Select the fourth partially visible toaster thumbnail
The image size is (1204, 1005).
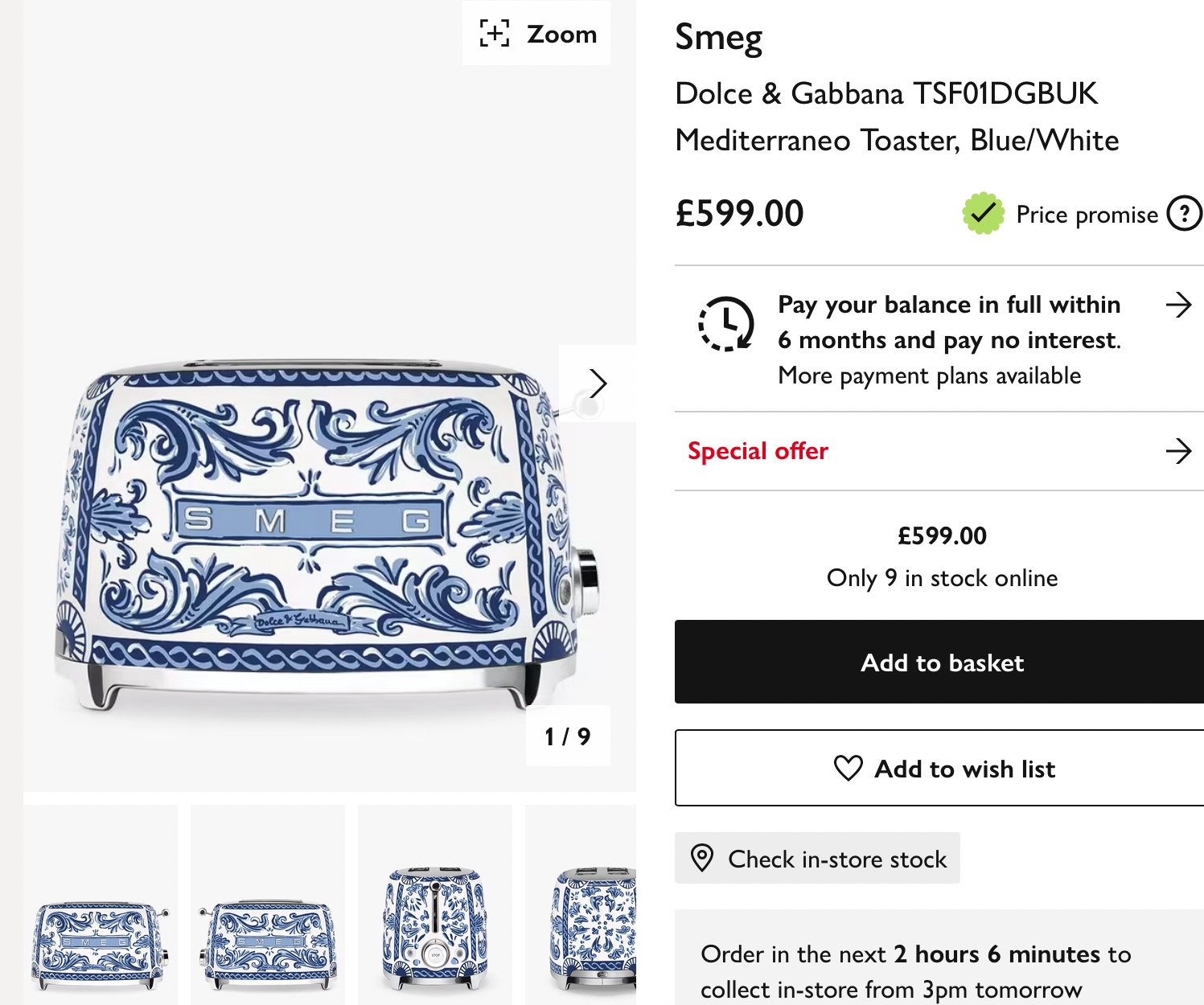591,929
